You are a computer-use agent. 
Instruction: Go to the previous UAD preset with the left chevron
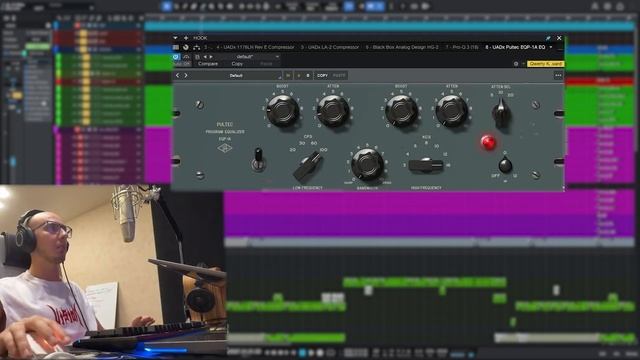(178, 76)
